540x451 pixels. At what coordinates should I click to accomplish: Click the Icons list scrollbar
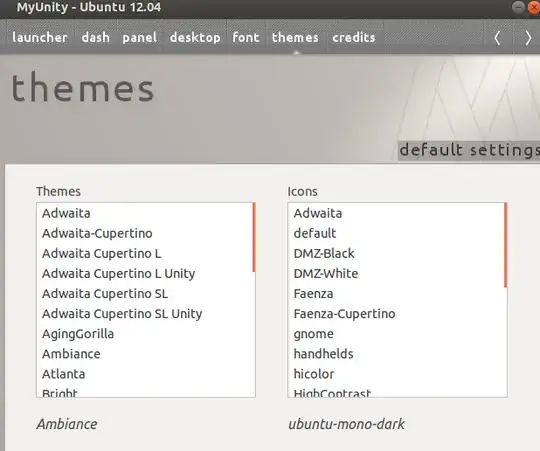[x=506, y=245]
